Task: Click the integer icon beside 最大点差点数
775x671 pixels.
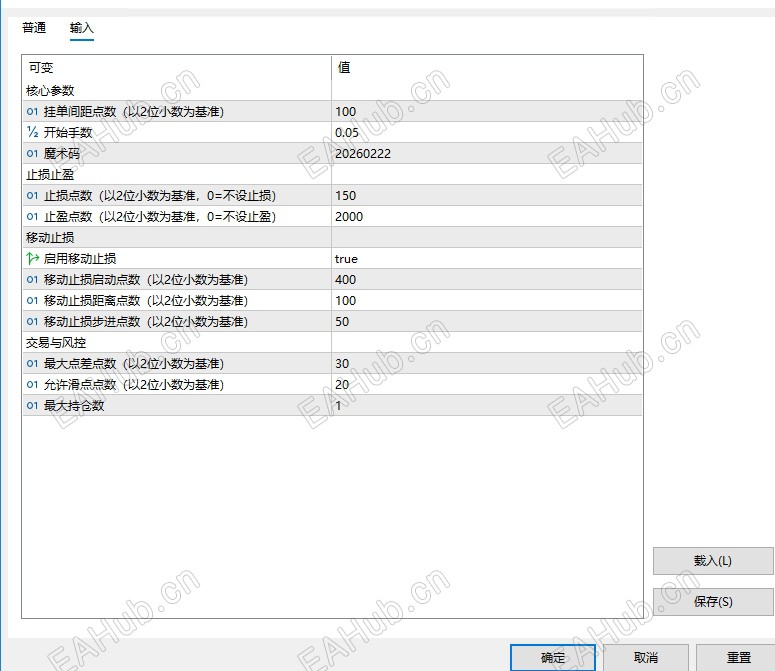Action: (x=32, y=364)
